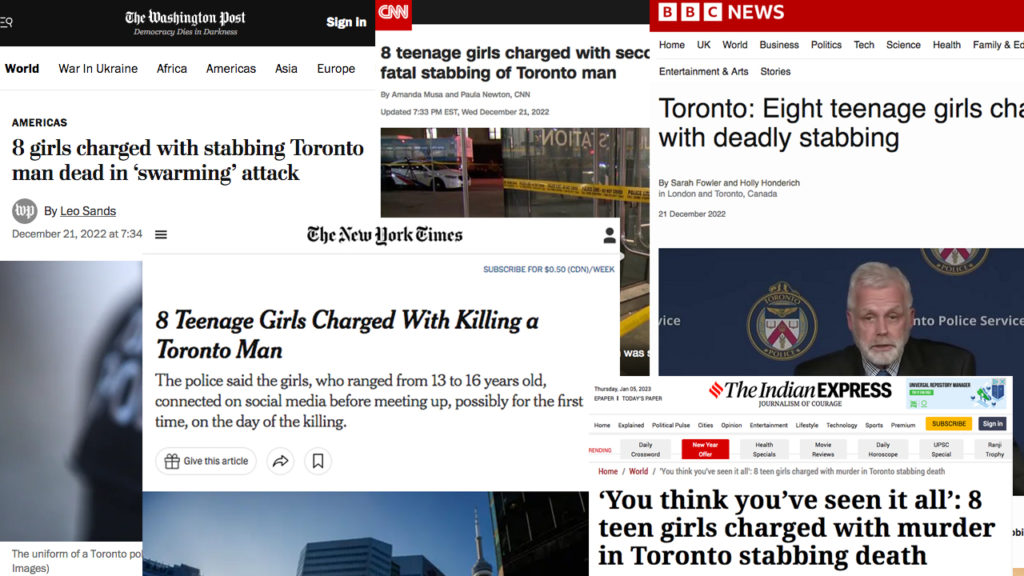Click the Washington Post author avatar icon

click(24, 211)
